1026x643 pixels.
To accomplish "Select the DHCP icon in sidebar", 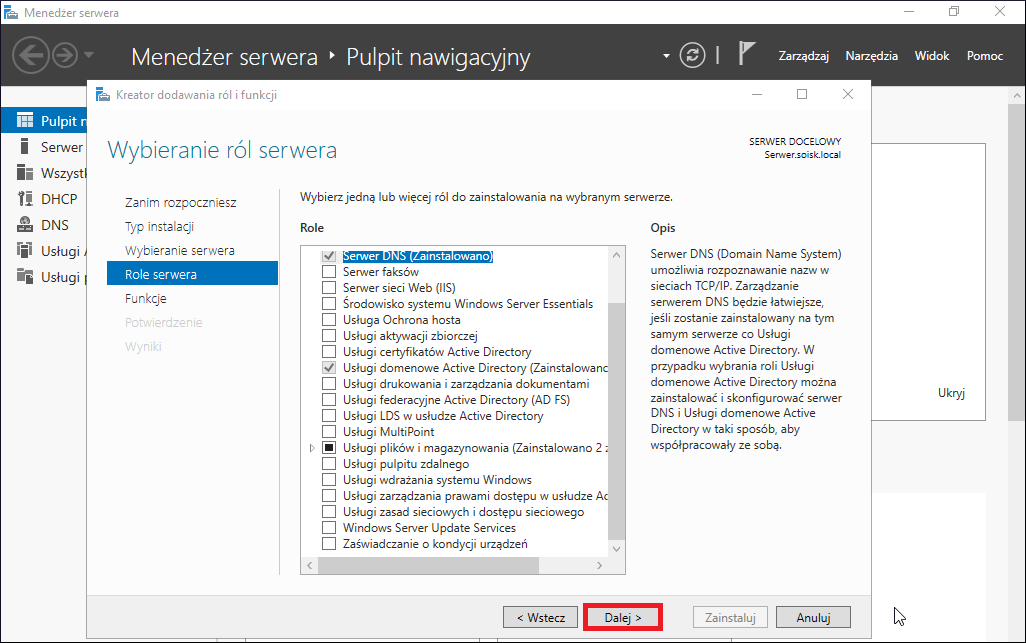I will click(25, 198).
